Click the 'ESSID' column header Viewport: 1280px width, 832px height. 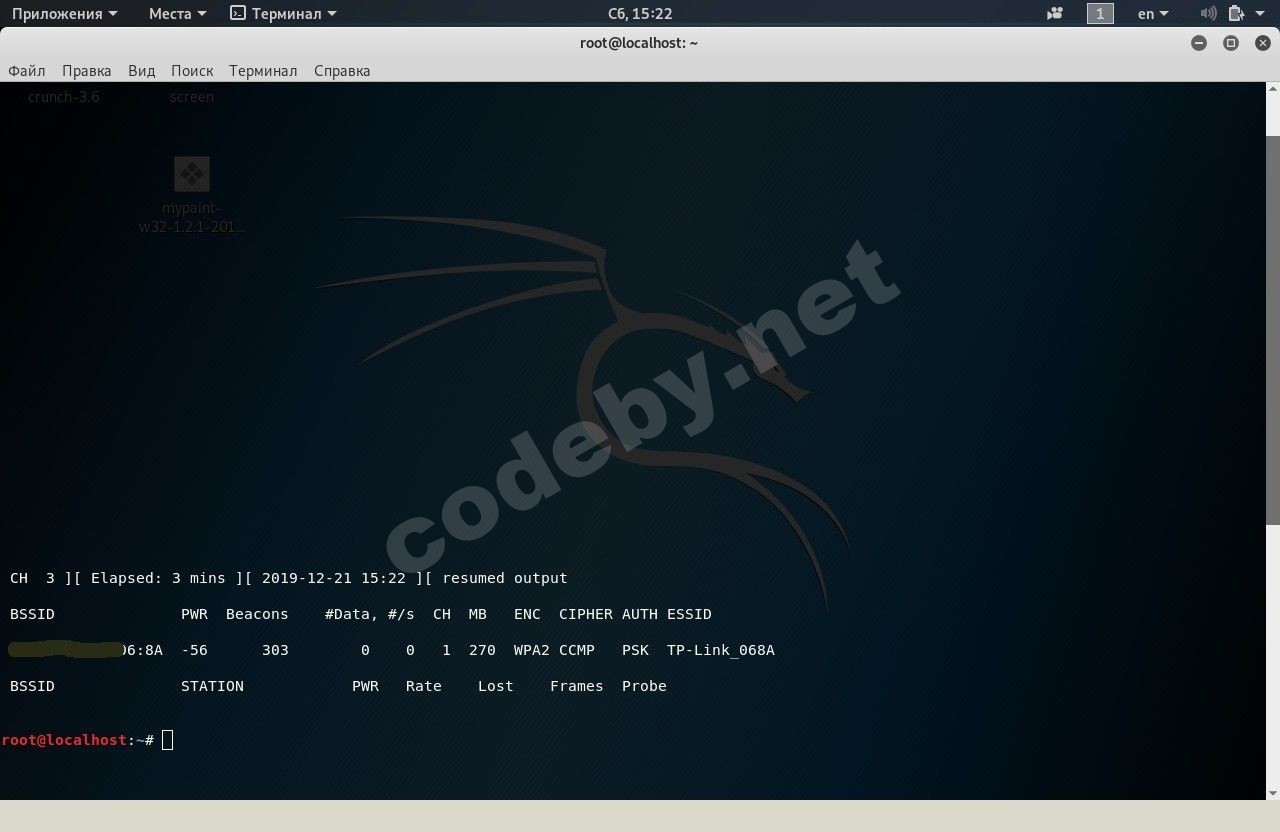coord(689,614)
